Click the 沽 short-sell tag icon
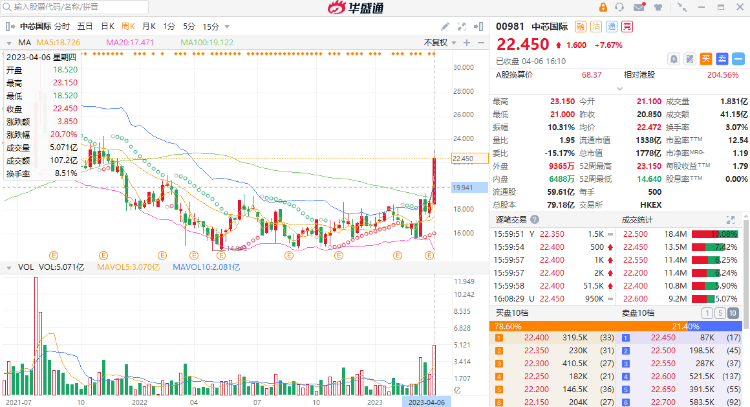The width and height of the screenshot is (750, 407). (596, 26)
